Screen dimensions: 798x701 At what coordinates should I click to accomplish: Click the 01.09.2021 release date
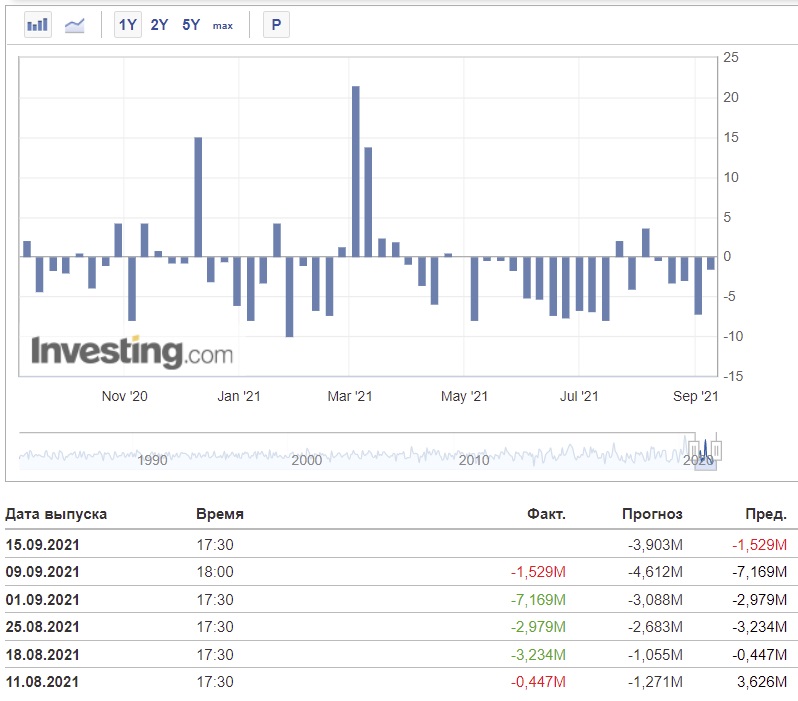pyautogui.click(x=43, y=599)
